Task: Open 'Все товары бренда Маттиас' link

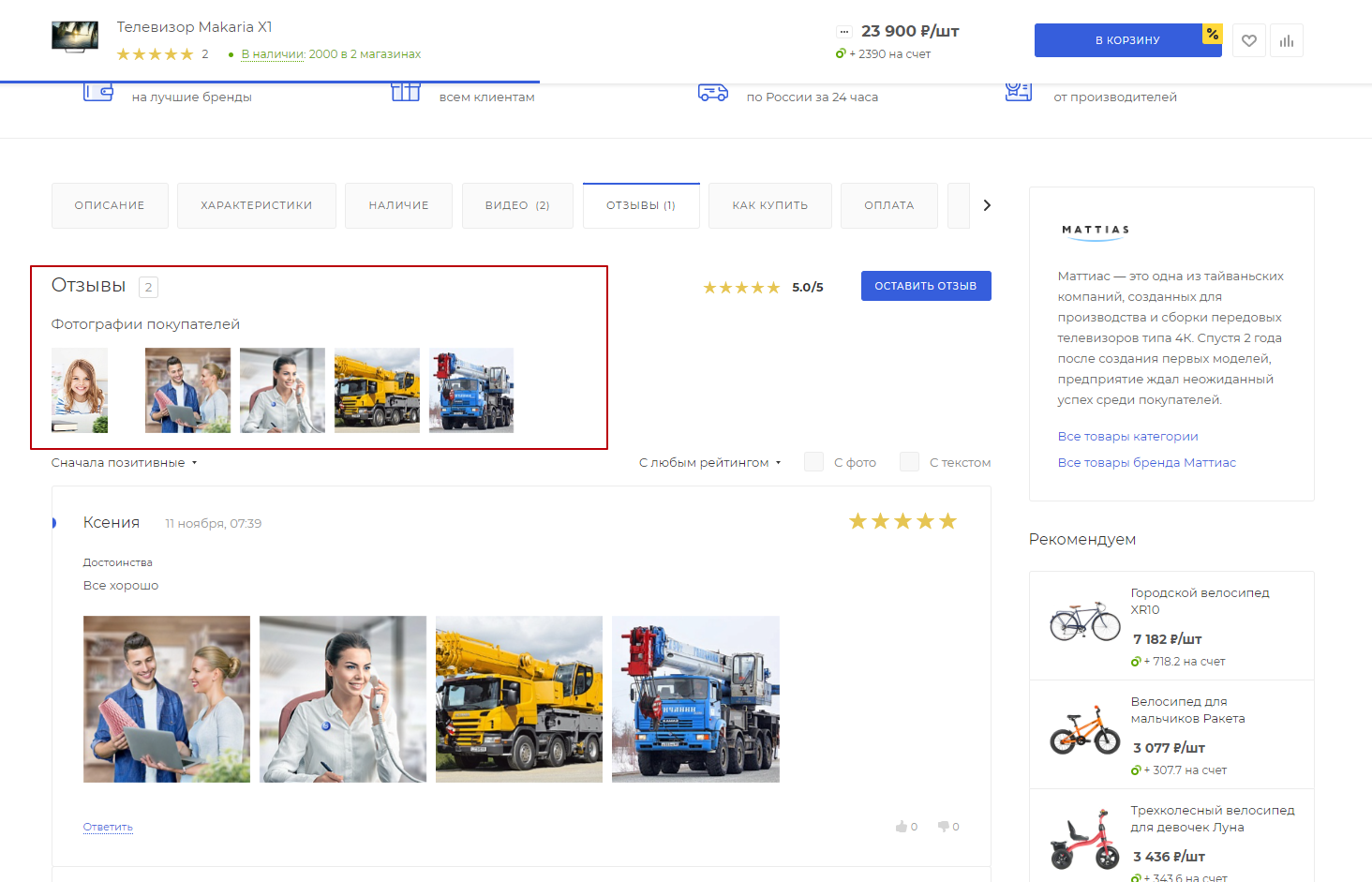Action: coord(1146,462)
